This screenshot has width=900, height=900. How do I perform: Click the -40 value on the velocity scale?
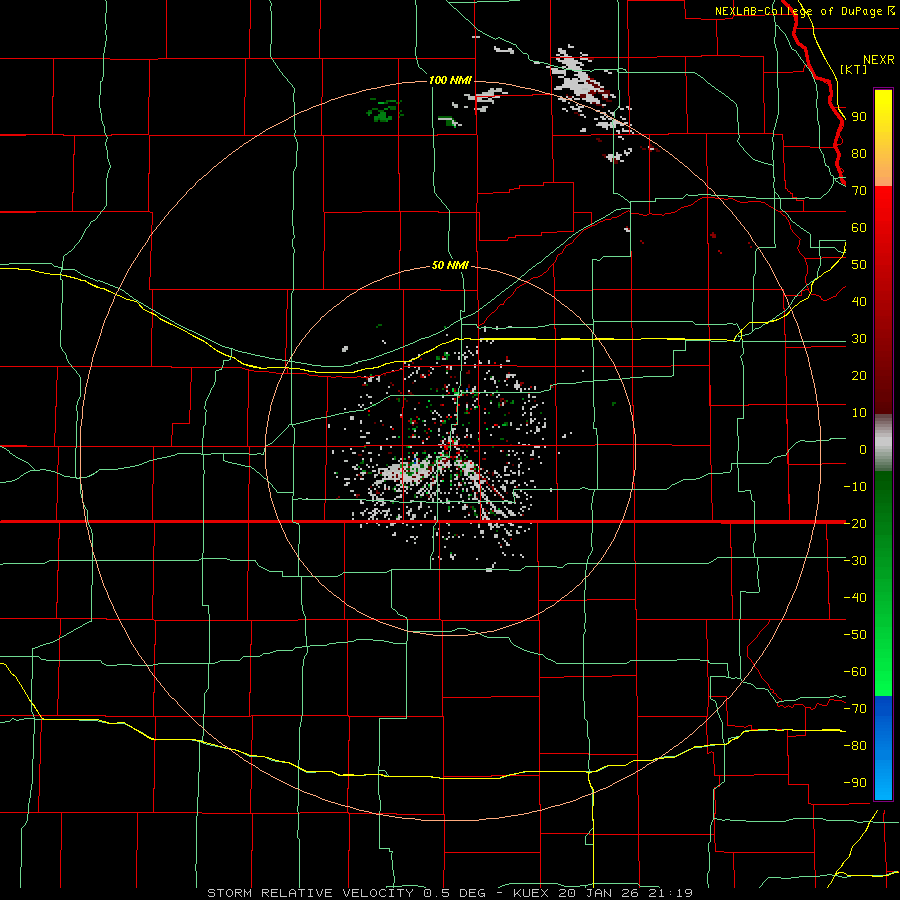(855, 598)
